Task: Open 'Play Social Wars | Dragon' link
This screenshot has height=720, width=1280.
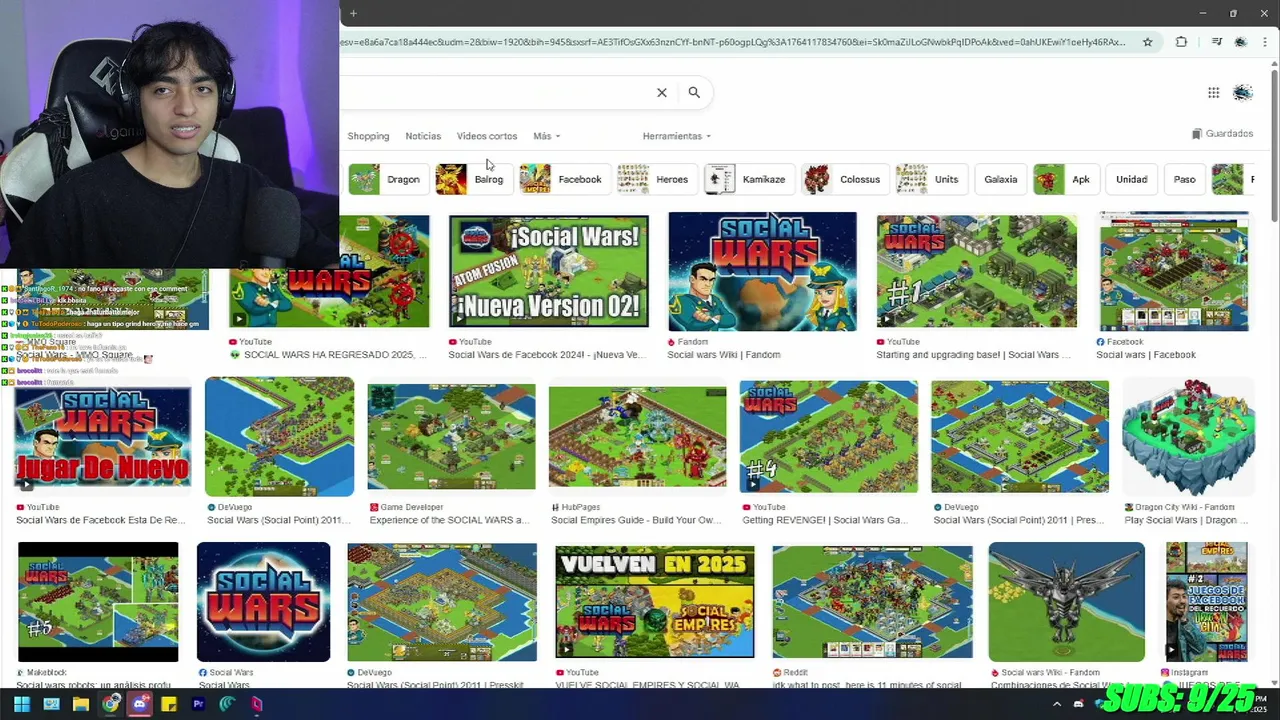Action: [x=1186, y=520]
